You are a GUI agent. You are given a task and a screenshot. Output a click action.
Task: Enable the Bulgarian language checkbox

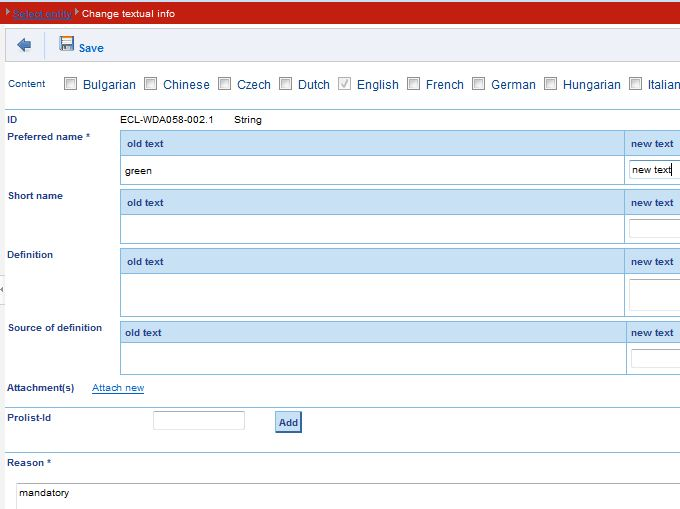pyautogui.click(x=71, y=84)
